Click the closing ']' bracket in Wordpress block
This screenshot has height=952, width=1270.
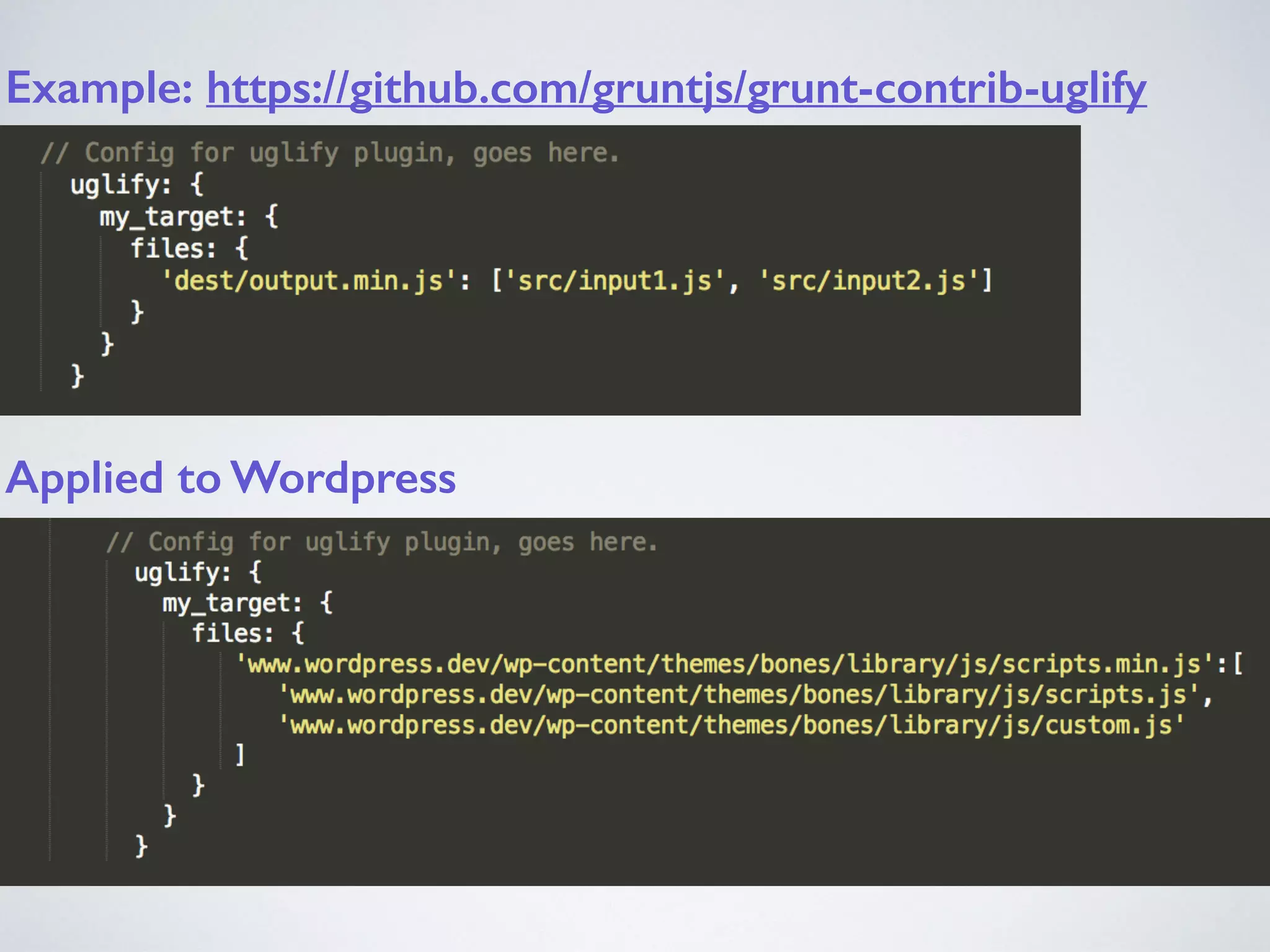pos(240,755)
